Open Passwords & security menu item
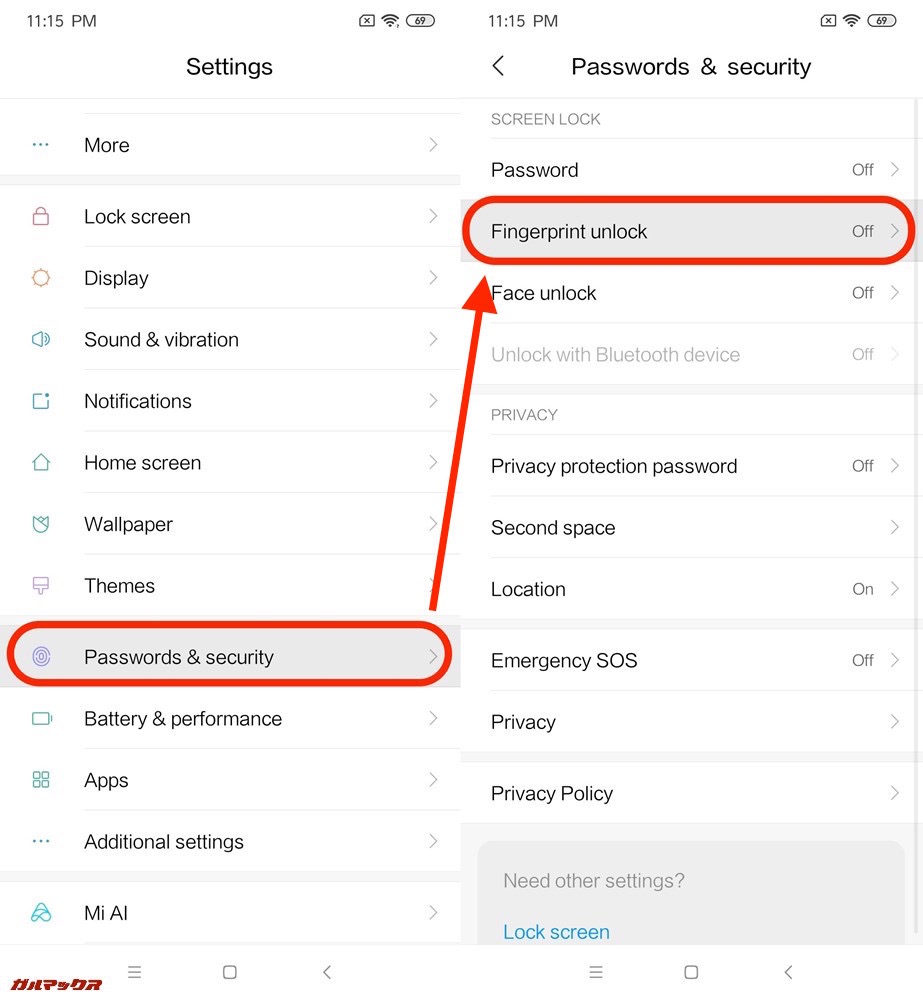The image size is (923, 1000). [230, 657]
